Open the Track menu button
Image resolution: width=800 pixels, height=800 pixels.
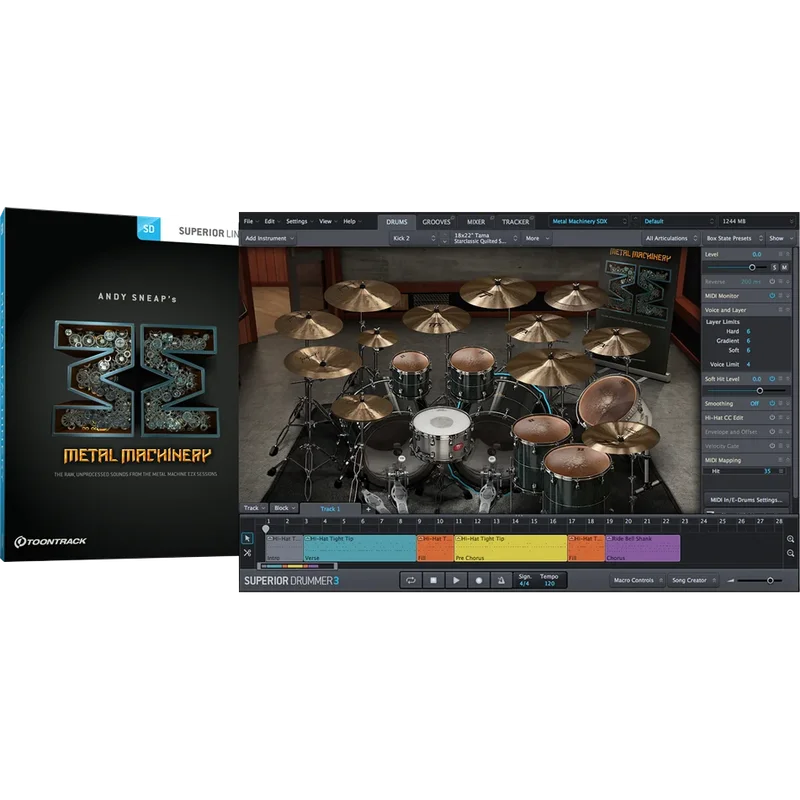click(254, 509)
